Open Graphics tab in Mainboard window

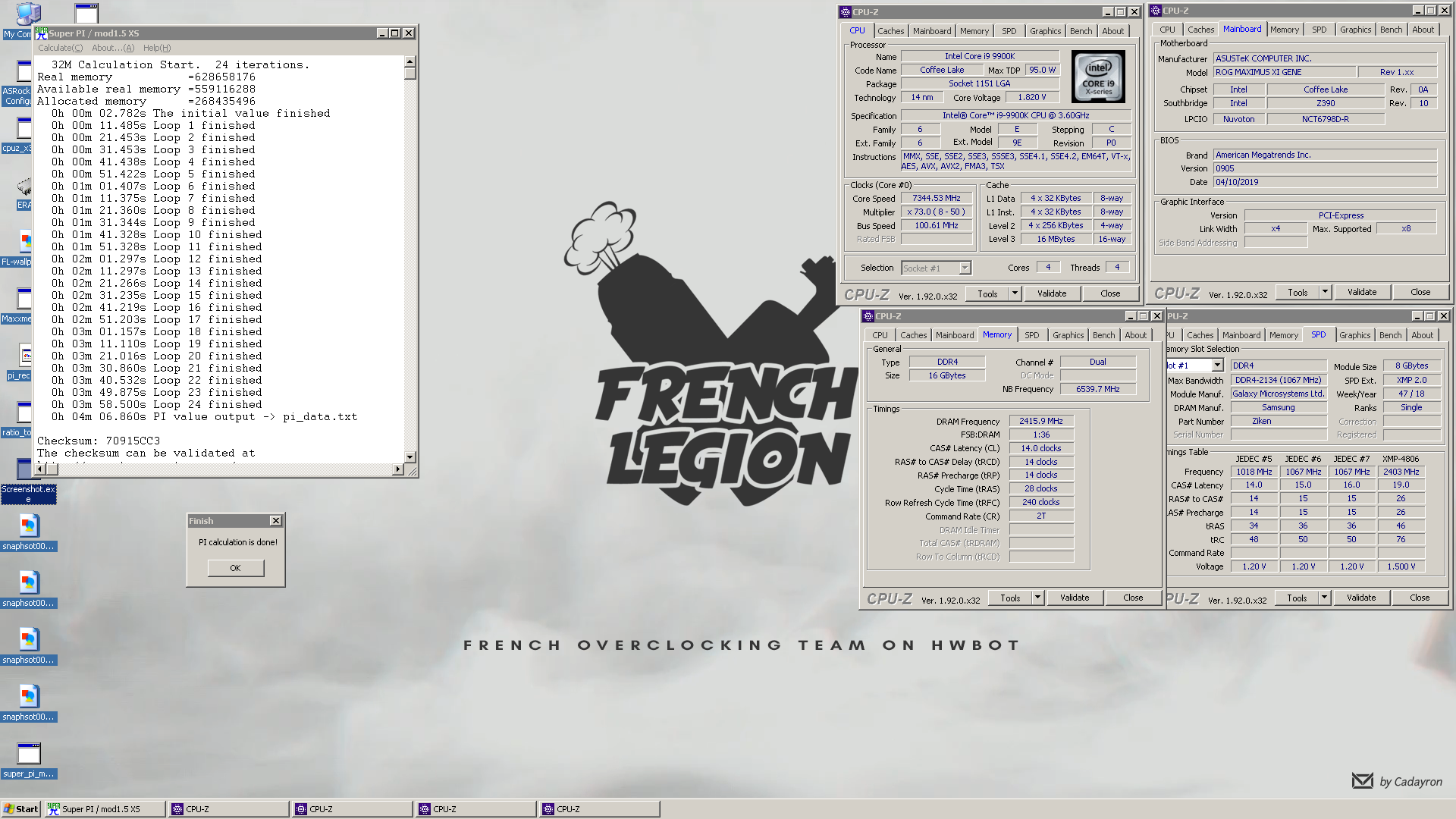coord(1355,30)
